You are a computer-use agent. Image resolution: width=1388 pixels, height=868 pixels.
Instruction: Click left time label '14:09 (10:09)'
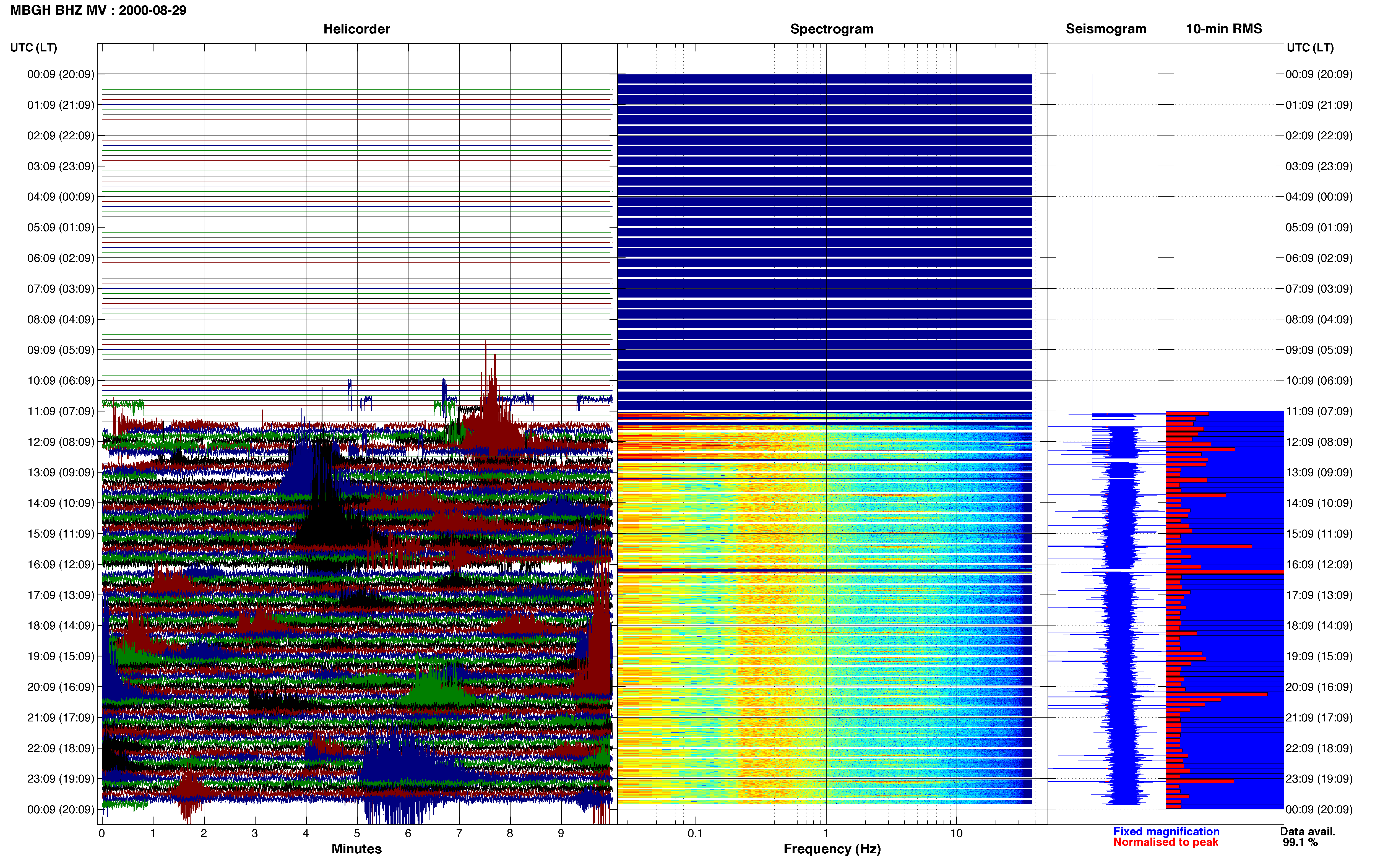[61, 503]
